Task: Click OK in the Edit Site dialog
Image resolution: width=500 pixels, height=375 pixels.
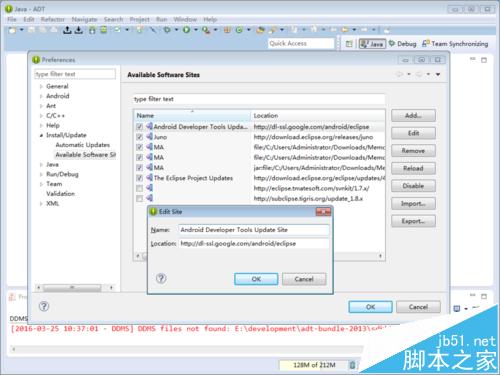Action: click(256, 279)
